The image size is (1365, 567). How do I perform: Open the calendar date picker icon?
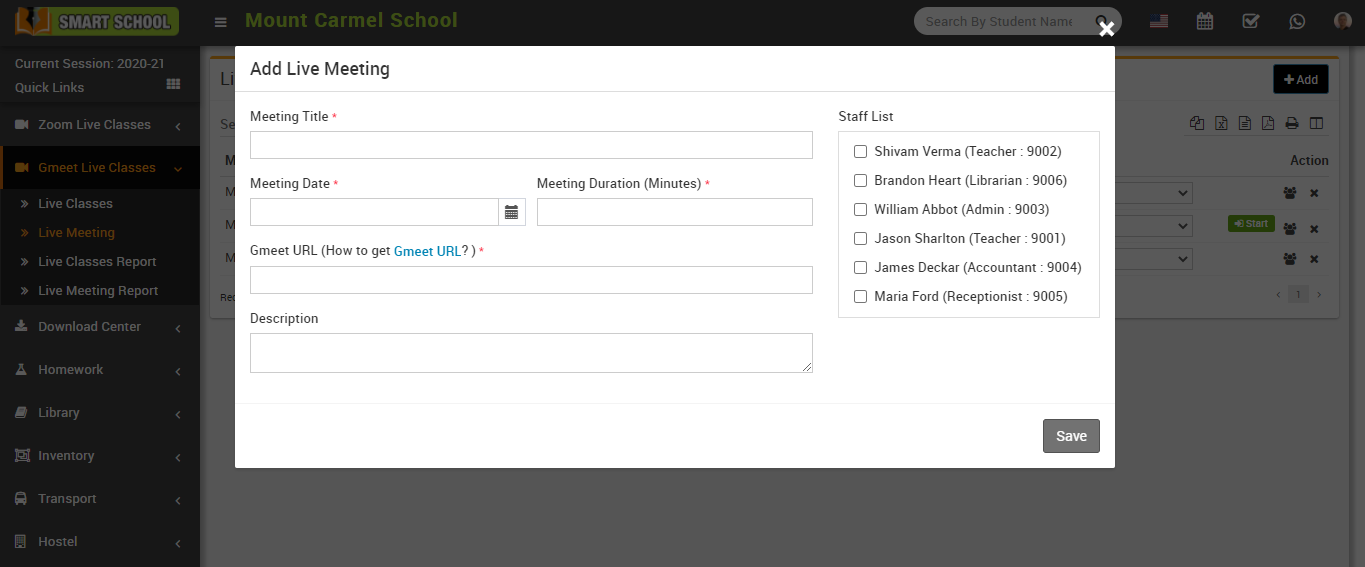click(x=511, y=212)
